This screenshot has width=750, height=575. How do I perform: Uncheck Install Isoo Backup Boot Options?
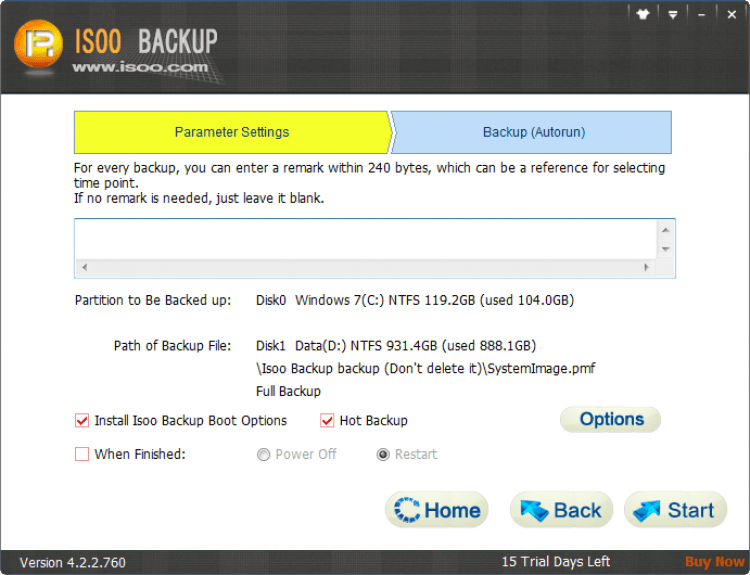pos(82,421)
